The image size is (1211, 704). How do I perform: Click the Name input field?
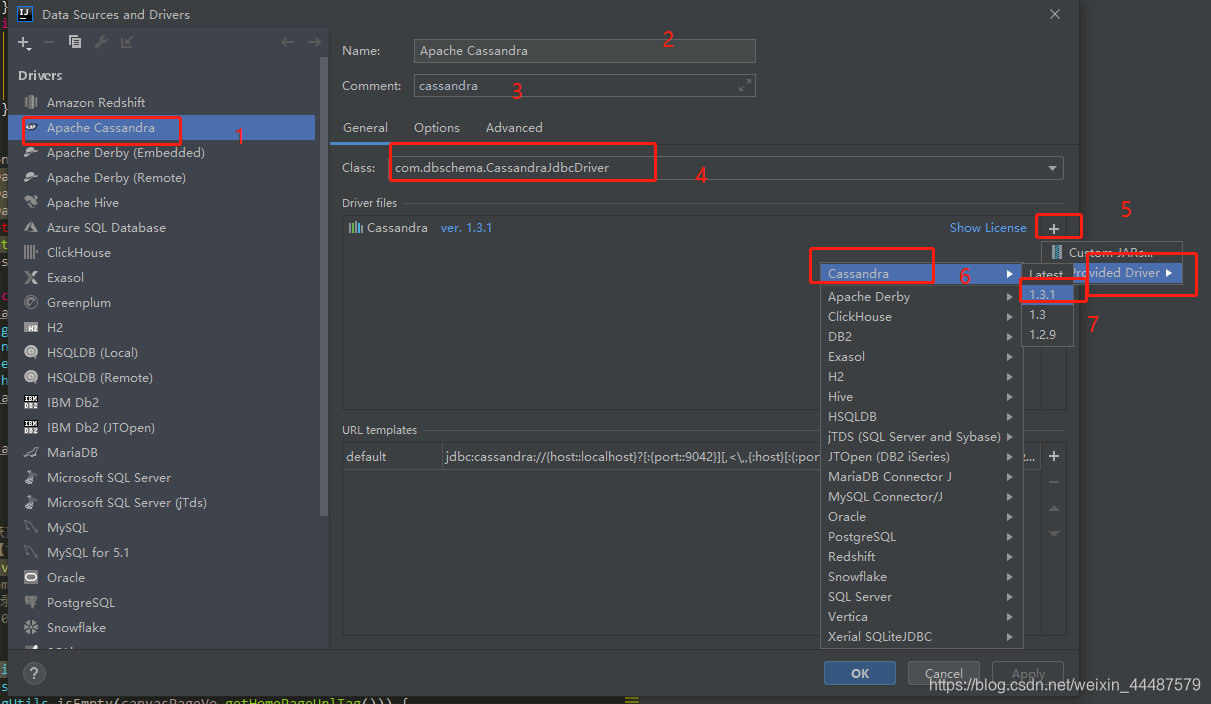[584, 51]
